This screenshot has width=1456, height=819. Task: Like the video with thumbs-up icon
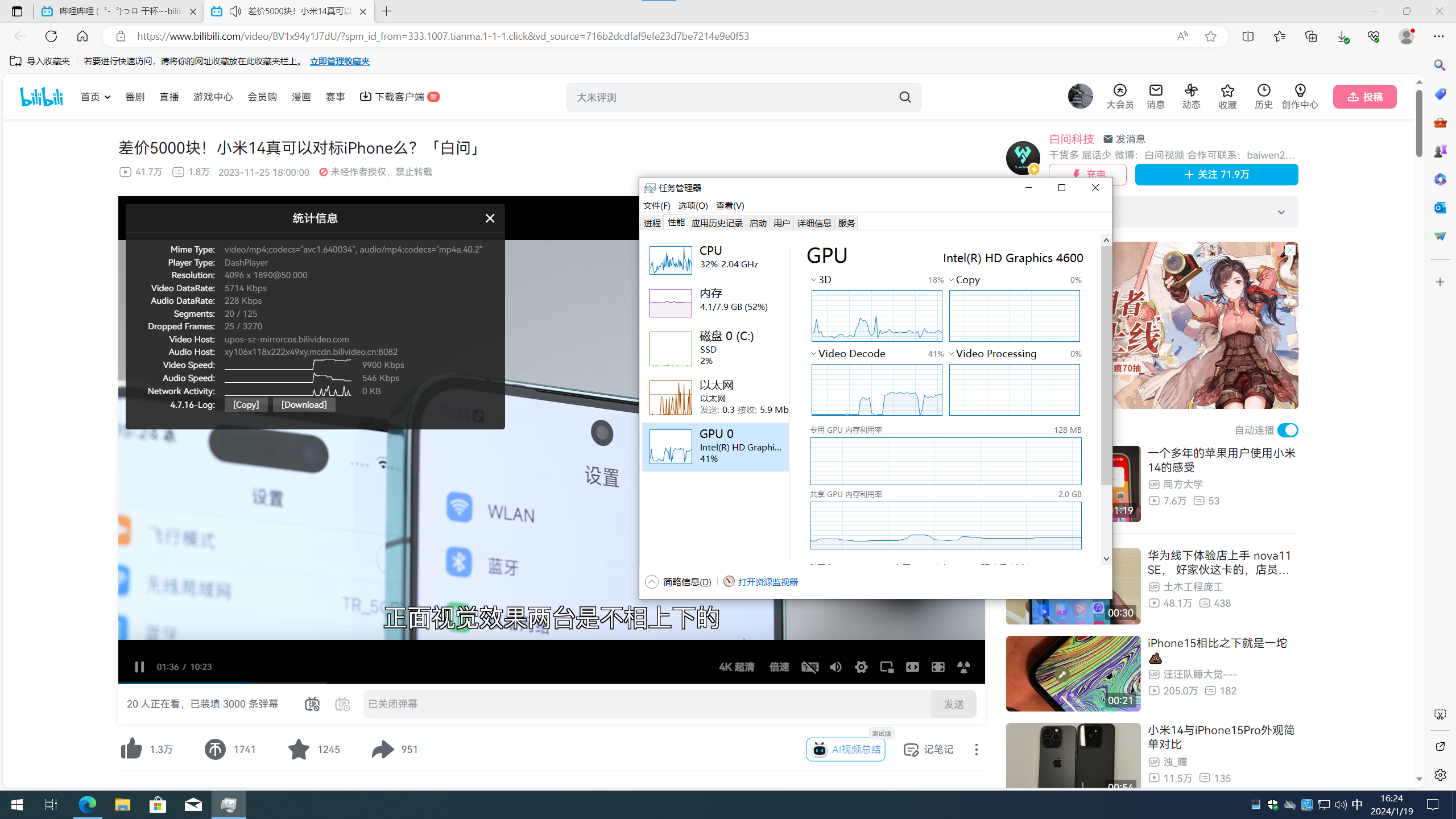131,749
